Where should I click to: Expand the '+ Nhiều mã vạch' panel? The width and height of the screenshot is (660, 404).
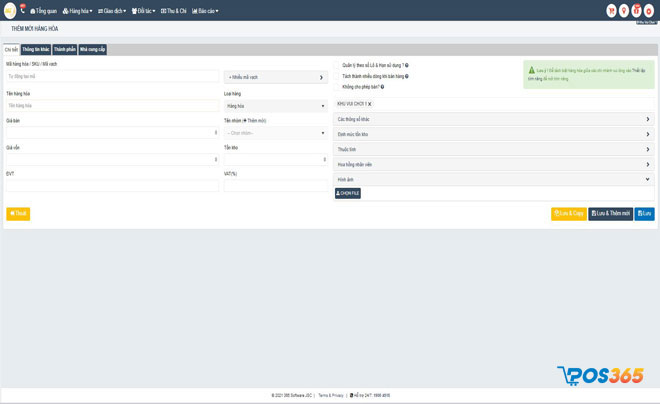coord(276,77)
